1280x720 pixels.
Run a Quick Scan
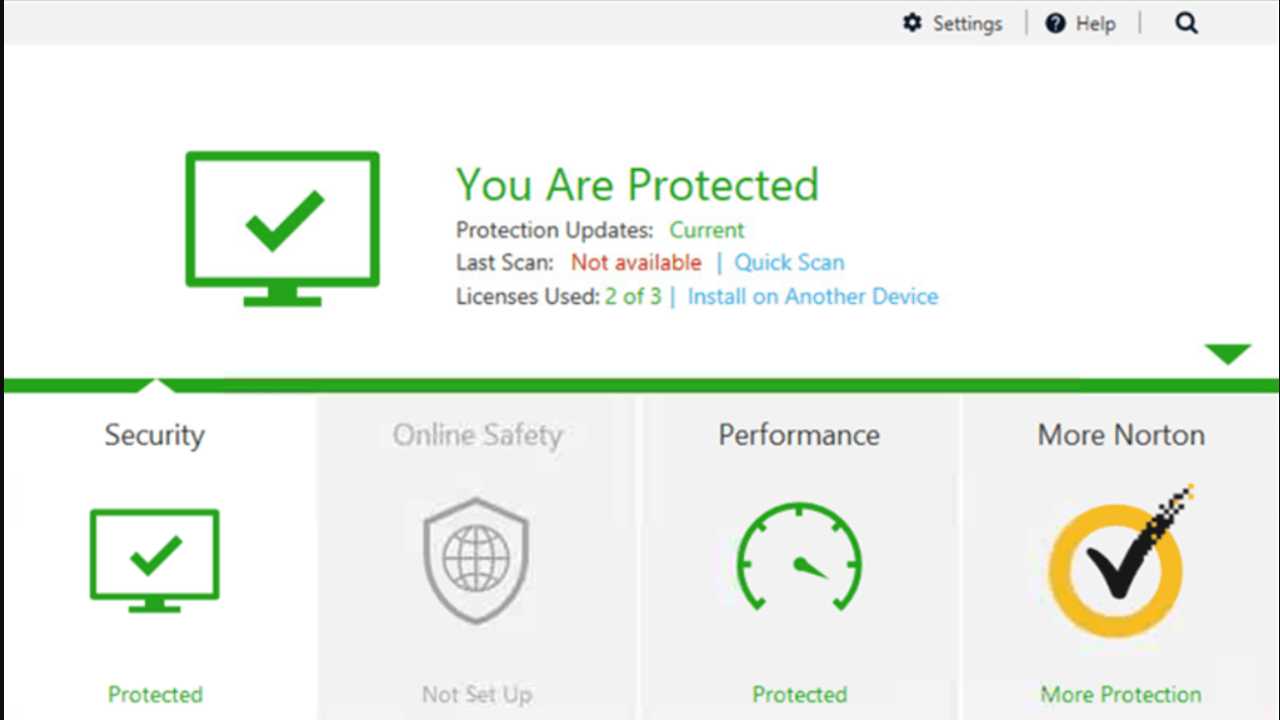(789, 263)
